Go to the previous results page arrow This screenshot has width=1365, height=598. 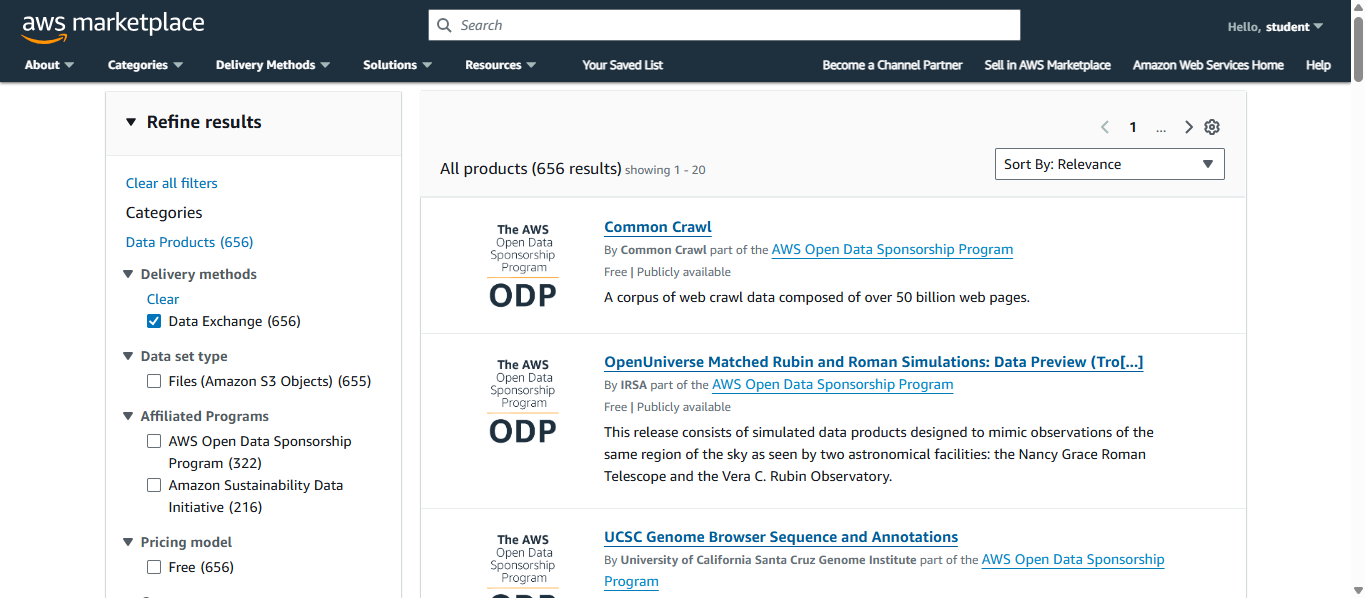(x=1105, y=127)
